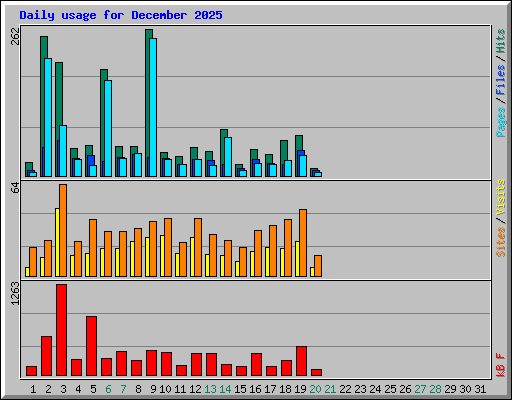
Task: Click the yellow Visits bar for day 3
Action: point(57,242)
